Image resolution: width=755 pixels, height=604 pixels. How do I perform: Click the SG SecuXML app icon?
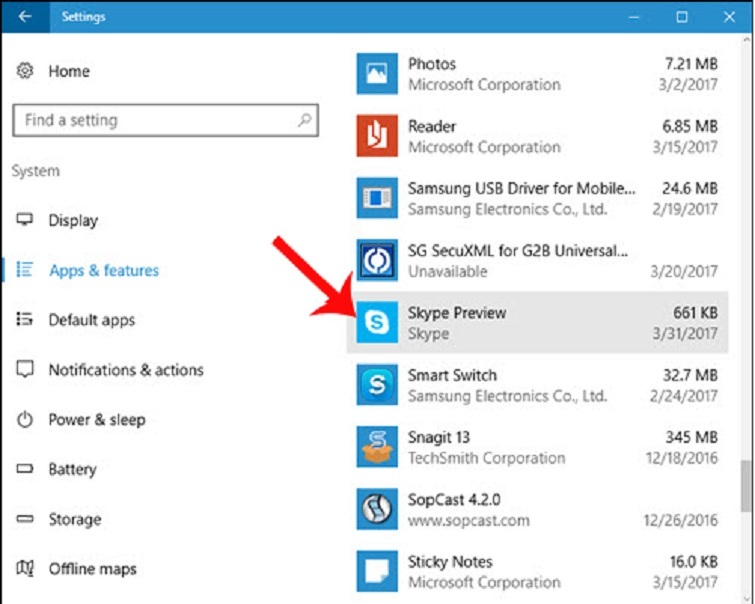click(377, 260)
